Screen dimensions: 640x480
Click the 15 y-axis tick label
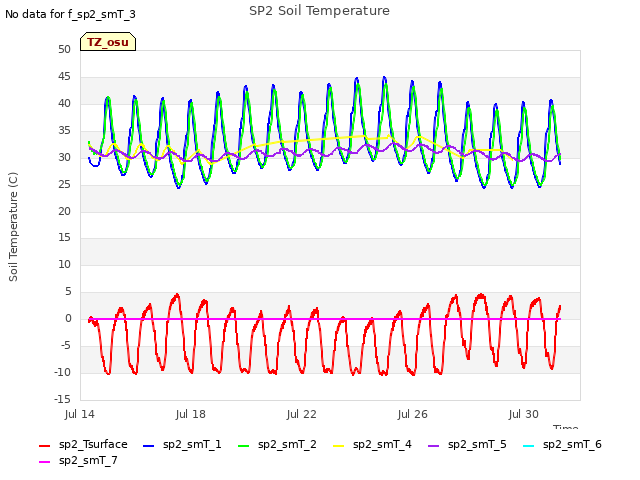(64, 238)
